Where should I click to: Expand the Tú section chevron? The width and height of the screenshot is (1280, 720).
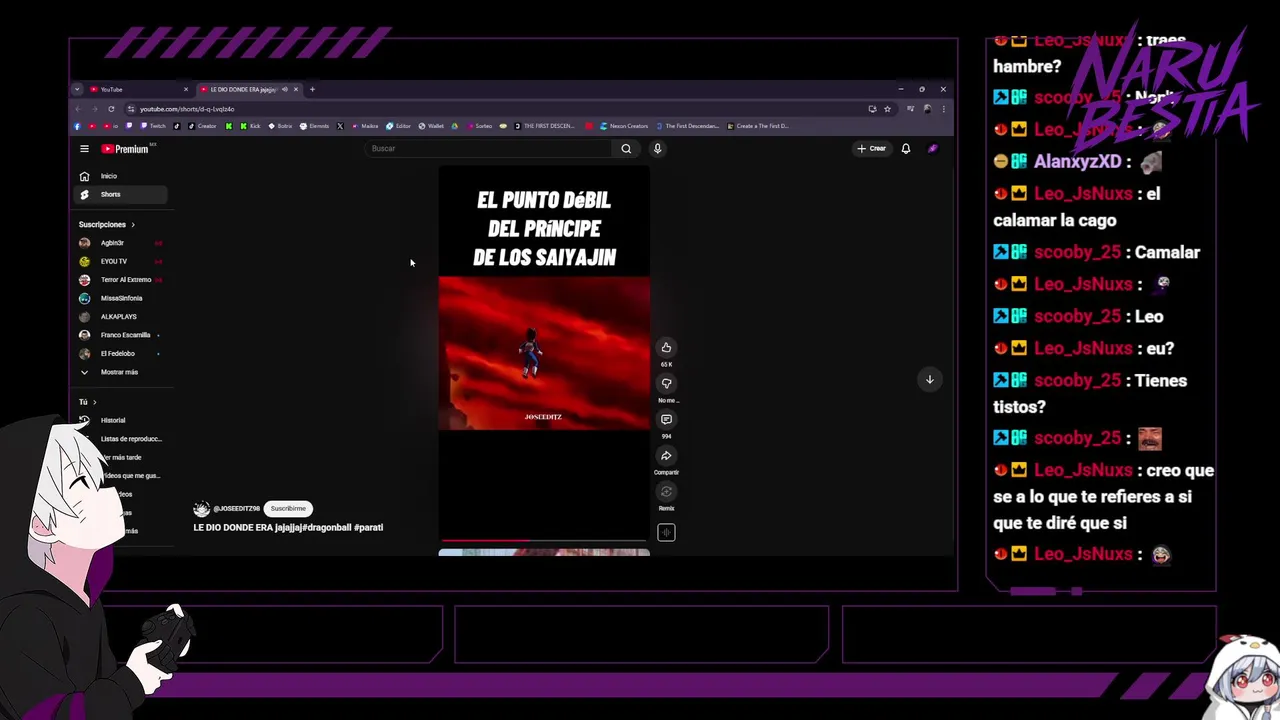[94, 402]
